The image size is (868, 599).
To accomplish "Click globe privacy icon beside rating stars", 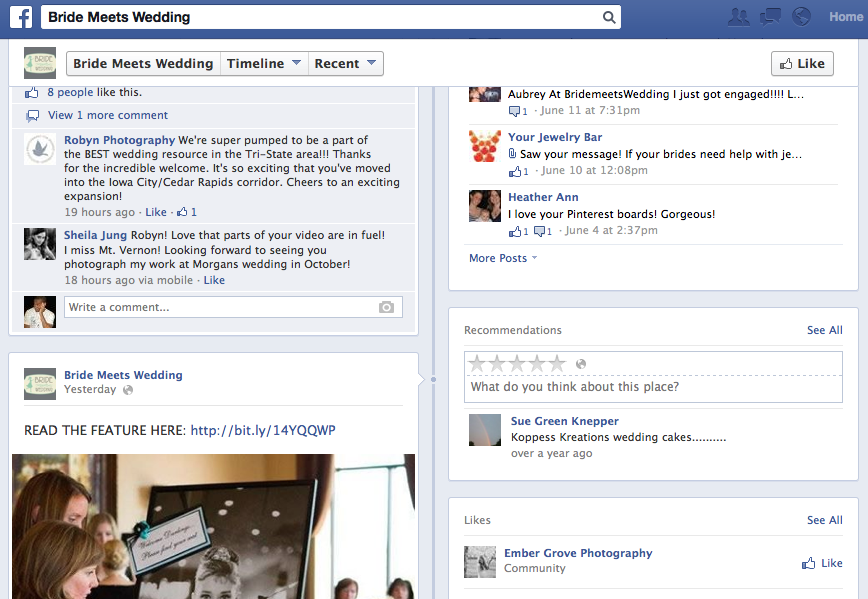I will click(x=581, y=364).
